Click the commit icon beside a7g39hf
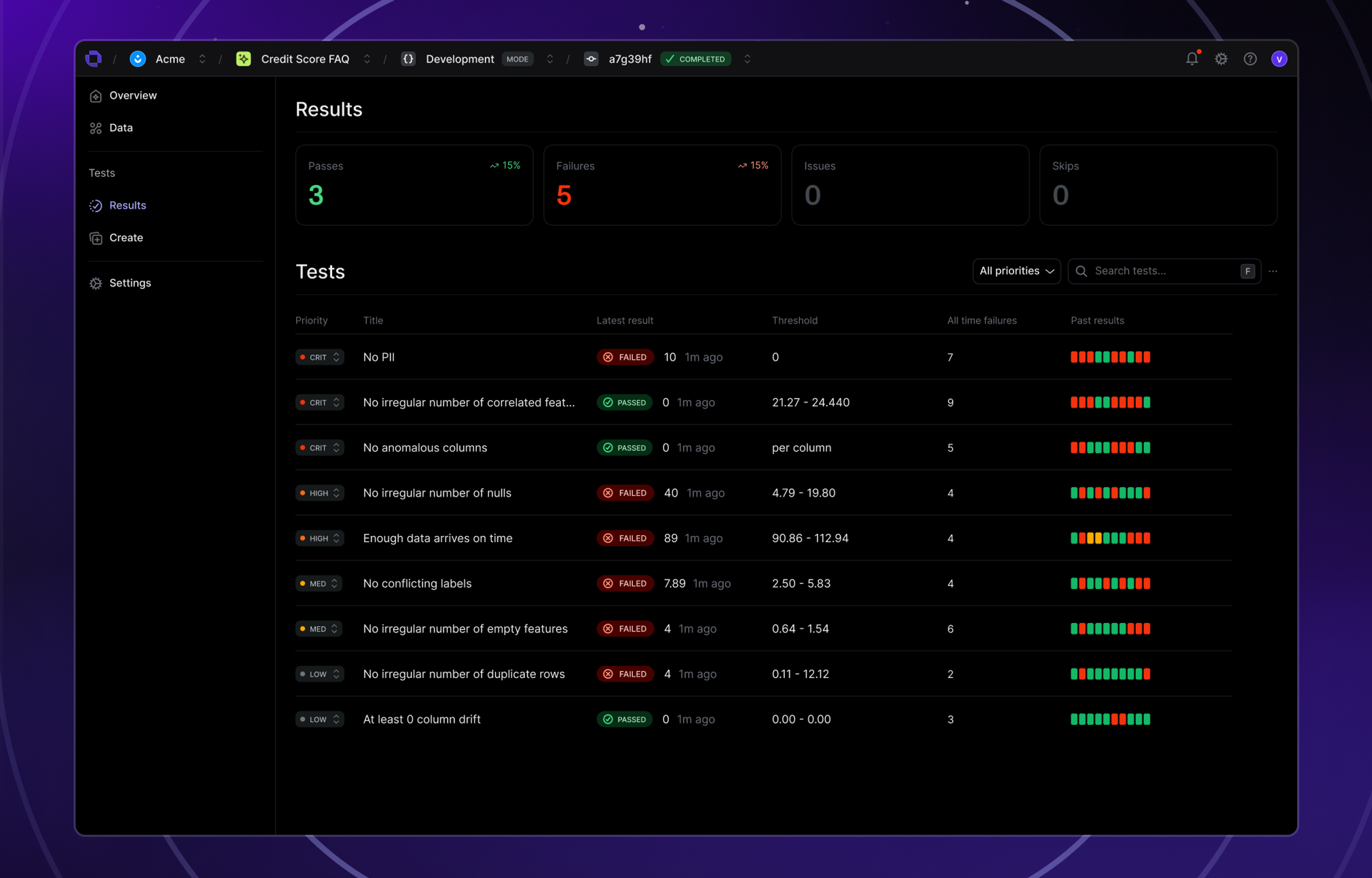Screen dimensions: 1372x878 (591, 59)
